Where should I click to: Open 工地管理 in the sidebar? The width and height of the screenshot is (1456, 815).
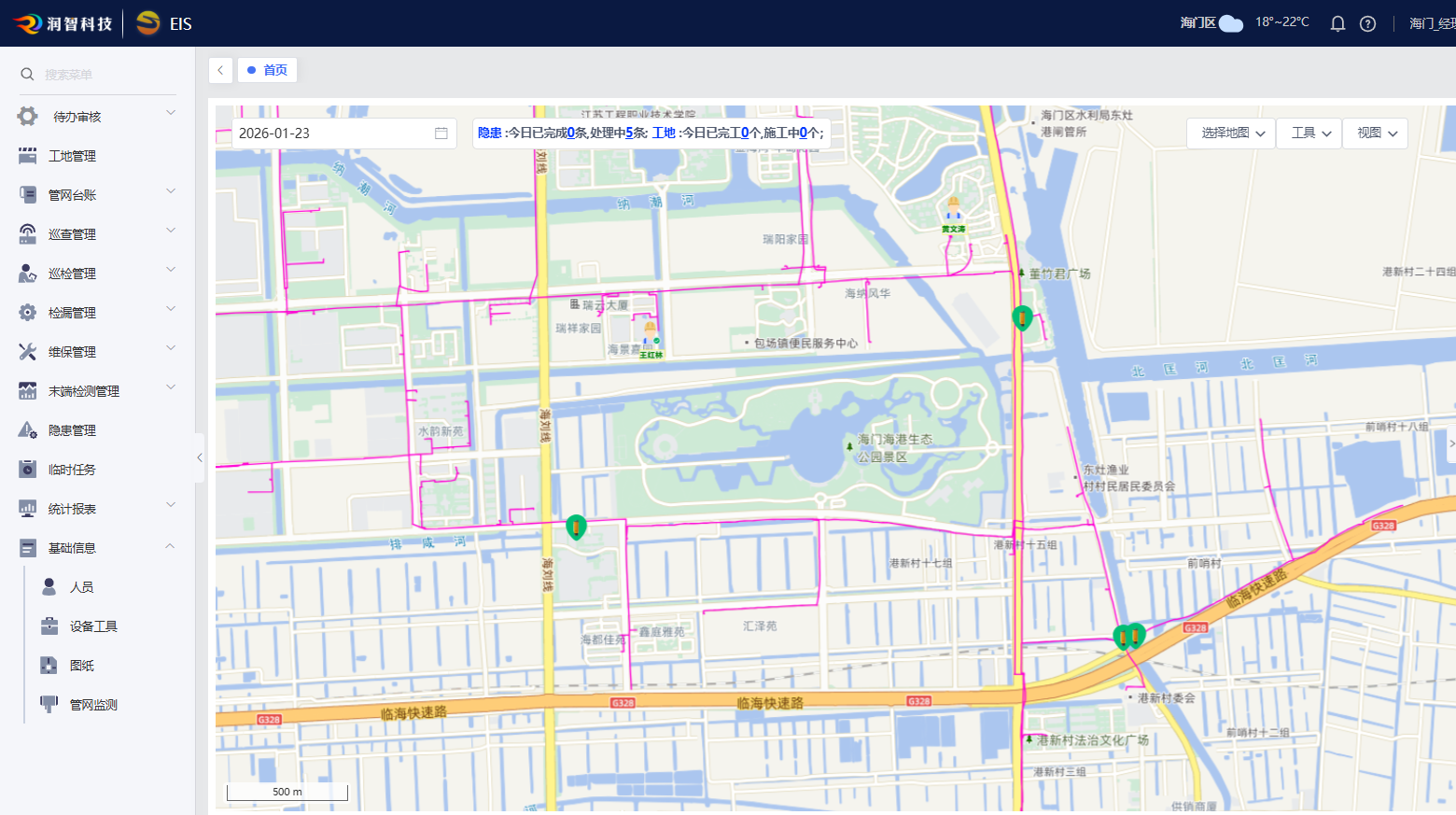[73, 156]
